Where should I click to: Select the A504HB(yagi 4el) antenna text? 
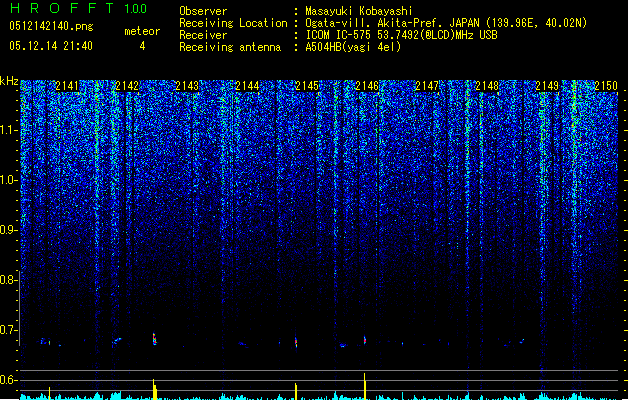click(x=353, y=47)
